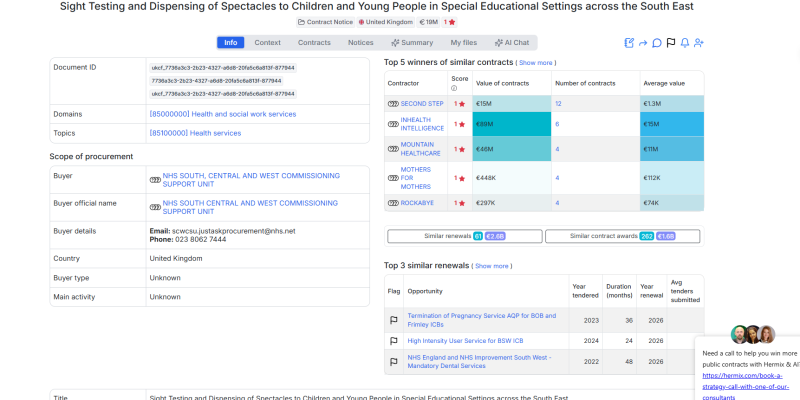Open the High Intensity User Service for BSW ICB
The height and width of the screenshot is (400, 800).
(465, 341)
